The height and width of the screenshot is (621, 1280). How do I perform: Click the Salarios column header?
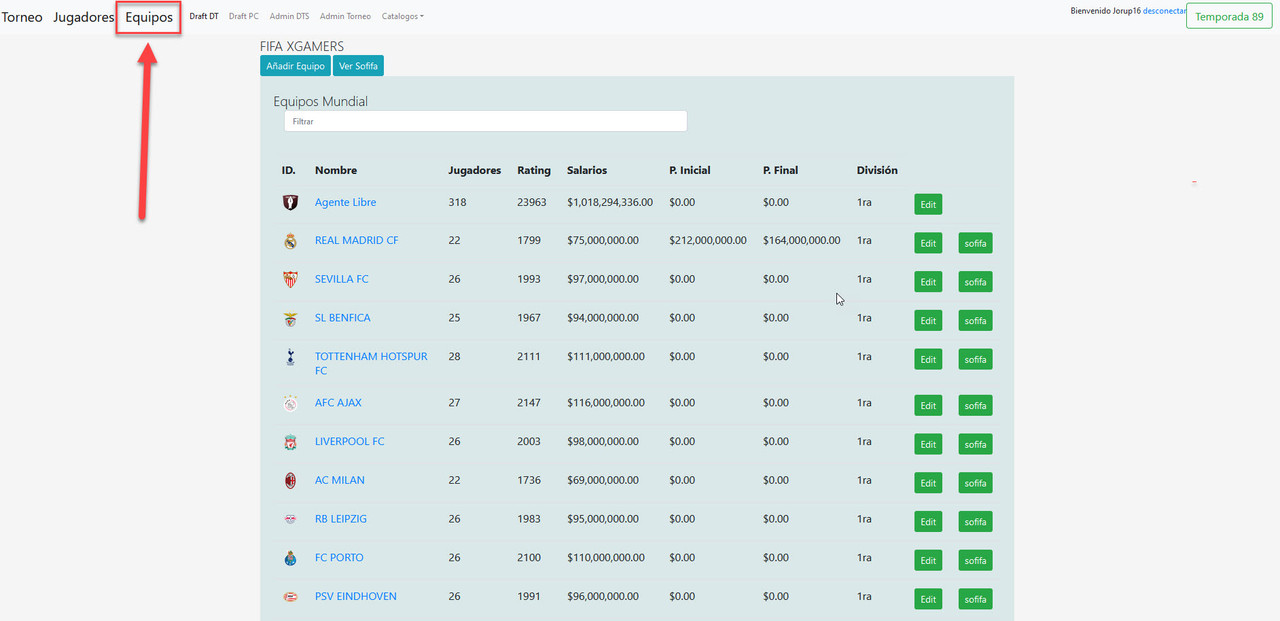click(587, 170)
